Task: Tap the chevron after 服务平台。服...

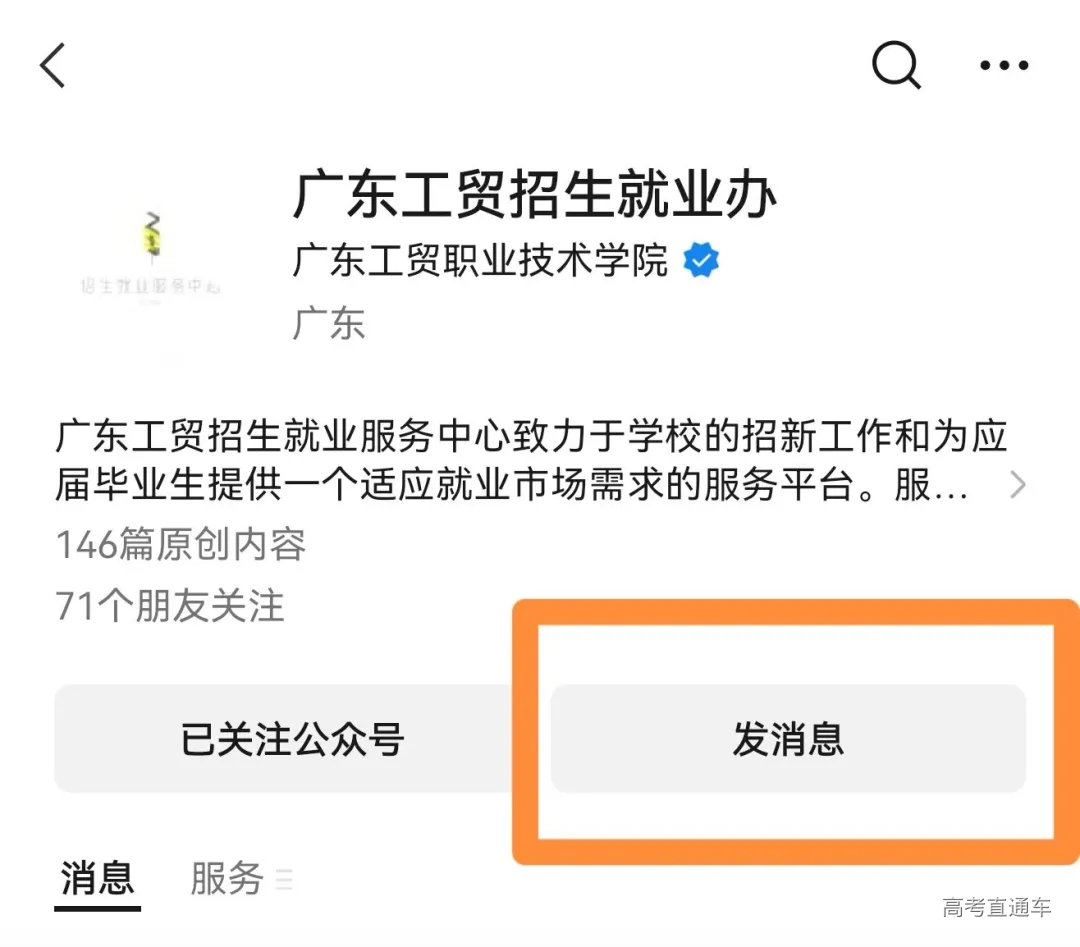Action: coord(1018,484)
